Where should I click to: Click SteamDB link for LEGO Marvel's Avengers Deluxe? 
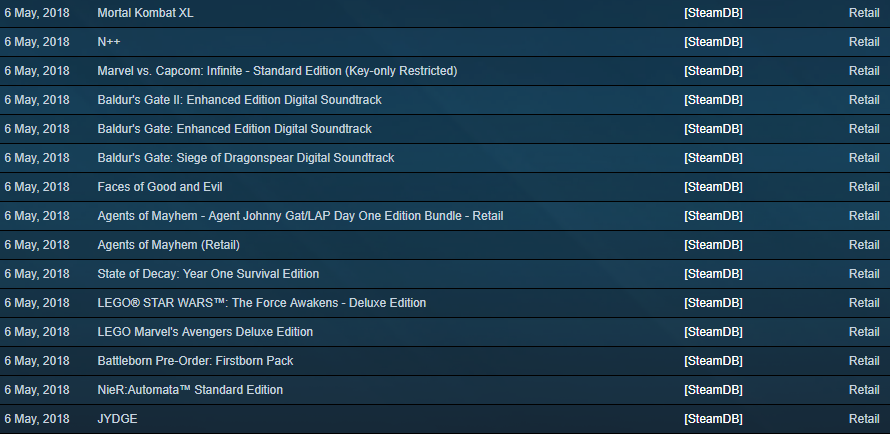coord(713,331)
